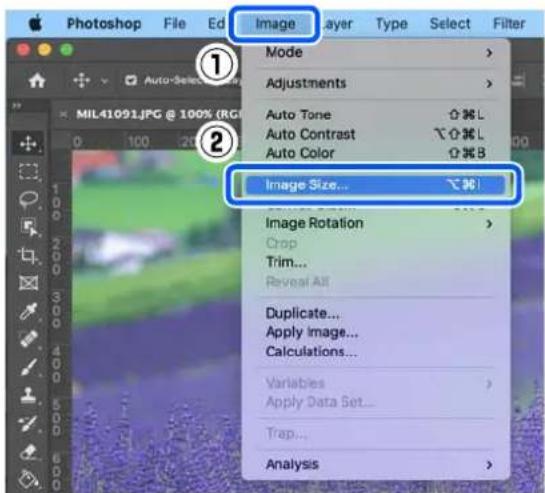
Task: Choose Auto Color from Image menu
Action: [x=376, y=153]
